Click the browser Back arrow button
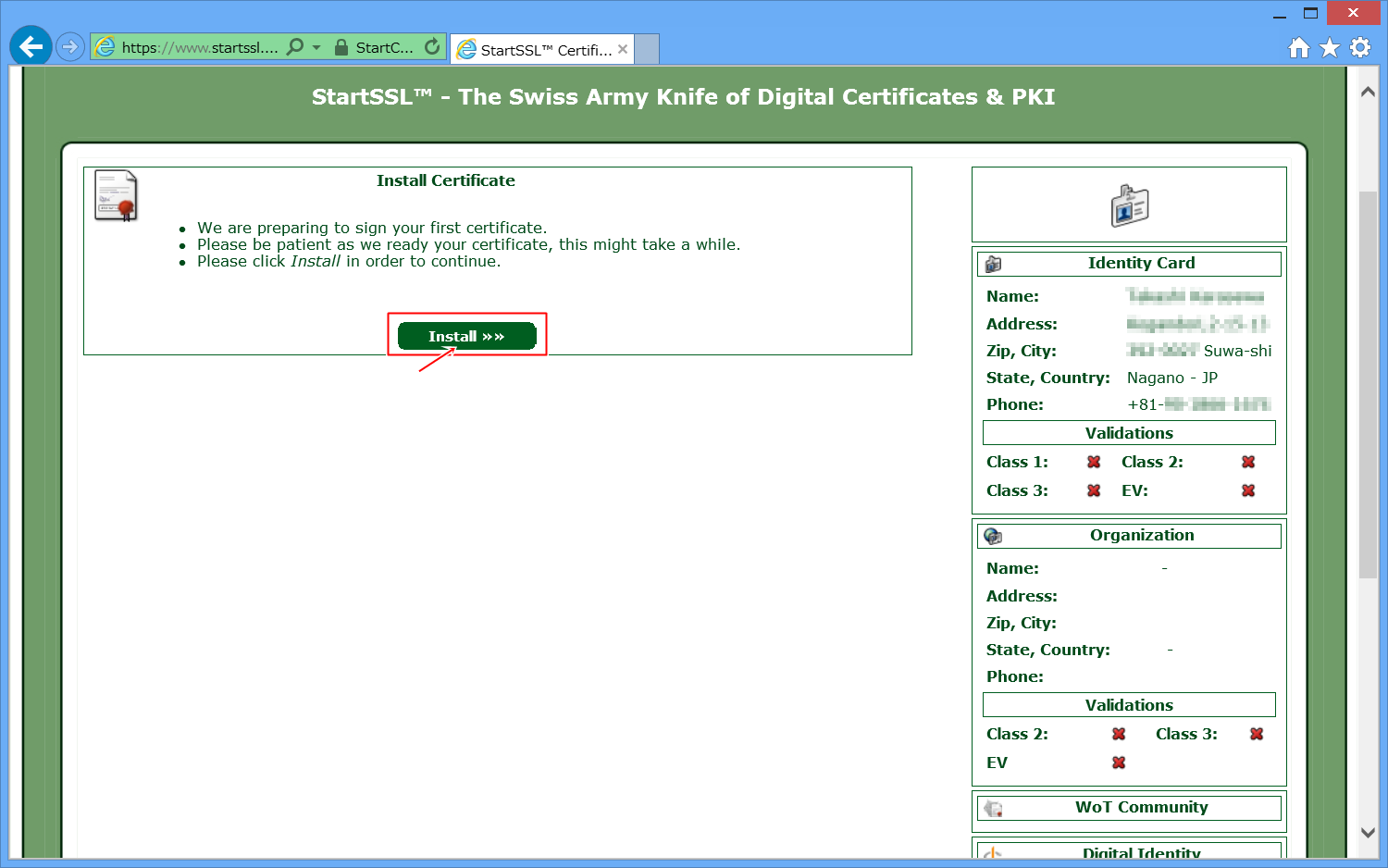Screen dimensions: 1388x868 [31, 46]
